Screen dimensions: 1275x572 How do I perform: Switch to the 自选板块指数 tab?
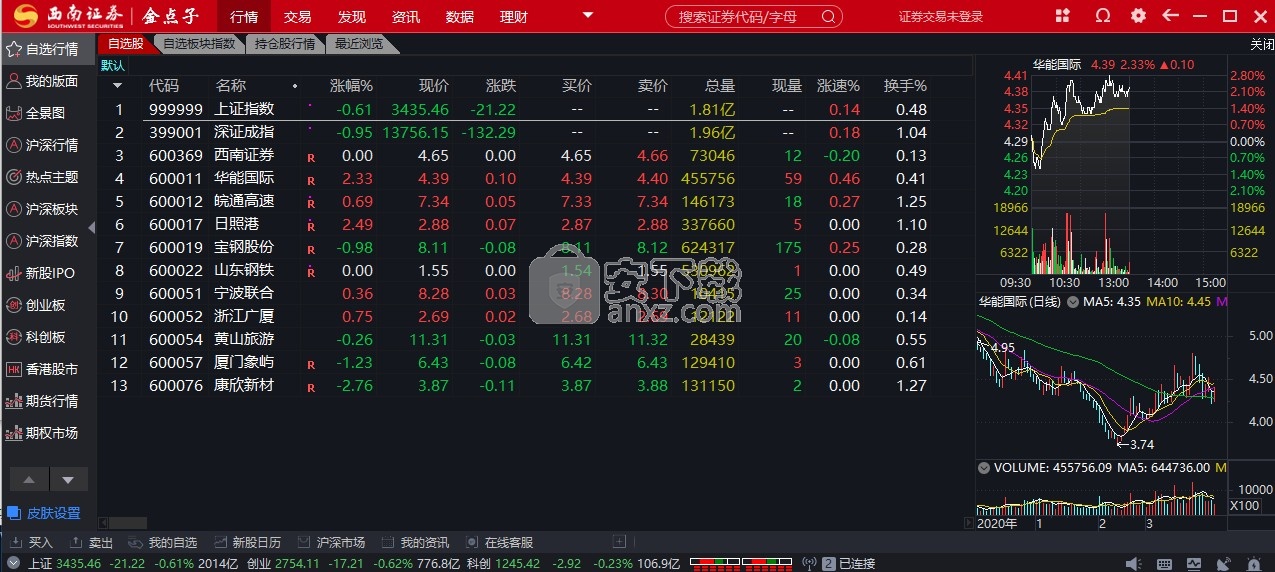(x=199, y=44)
